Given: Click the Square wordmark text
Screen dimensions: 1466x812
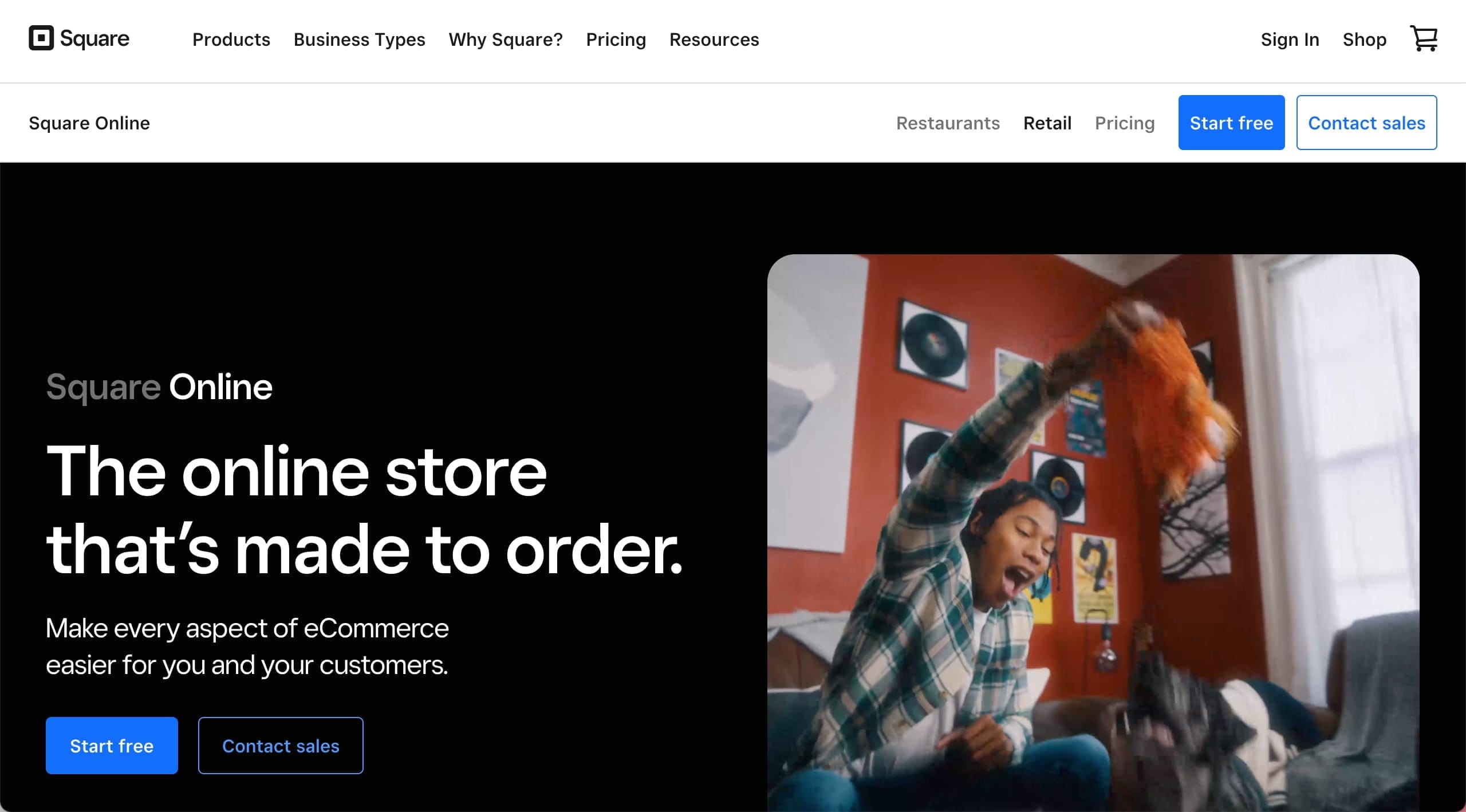Looking at the screenshot, I should (94, 38).
